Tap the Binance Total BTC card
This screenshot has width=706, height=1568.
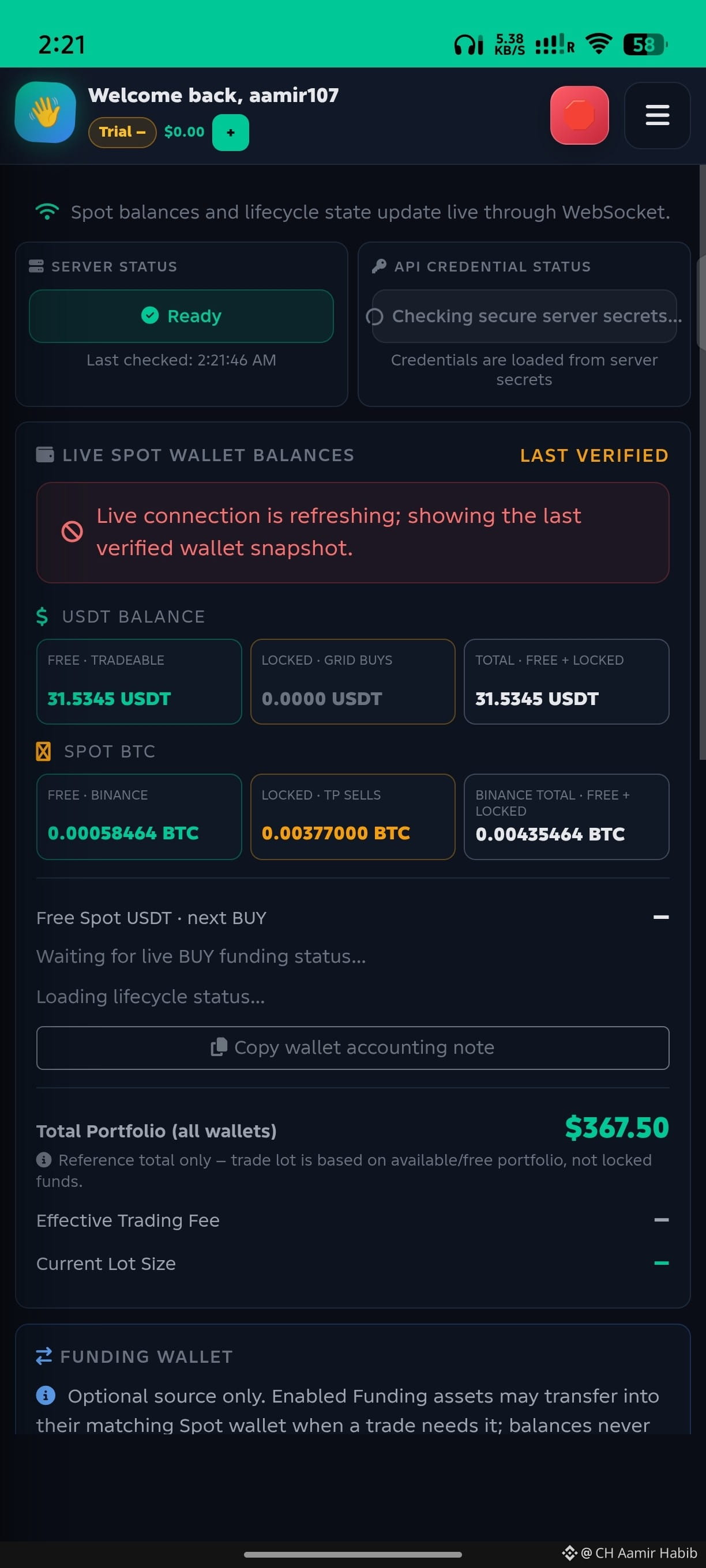(x=566, y=817)
